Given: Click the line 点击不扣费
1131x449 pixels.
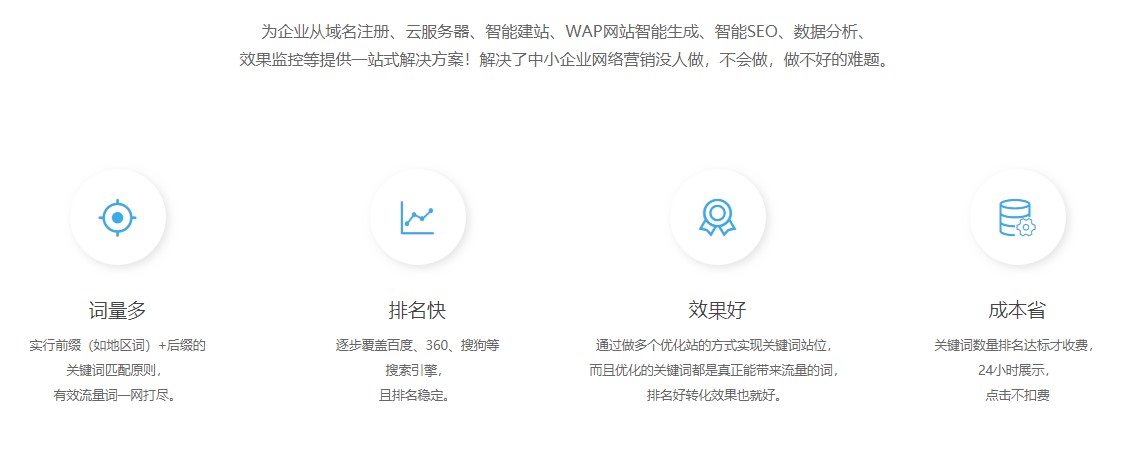Looking at the screenshot, I should pos(1017,396).
